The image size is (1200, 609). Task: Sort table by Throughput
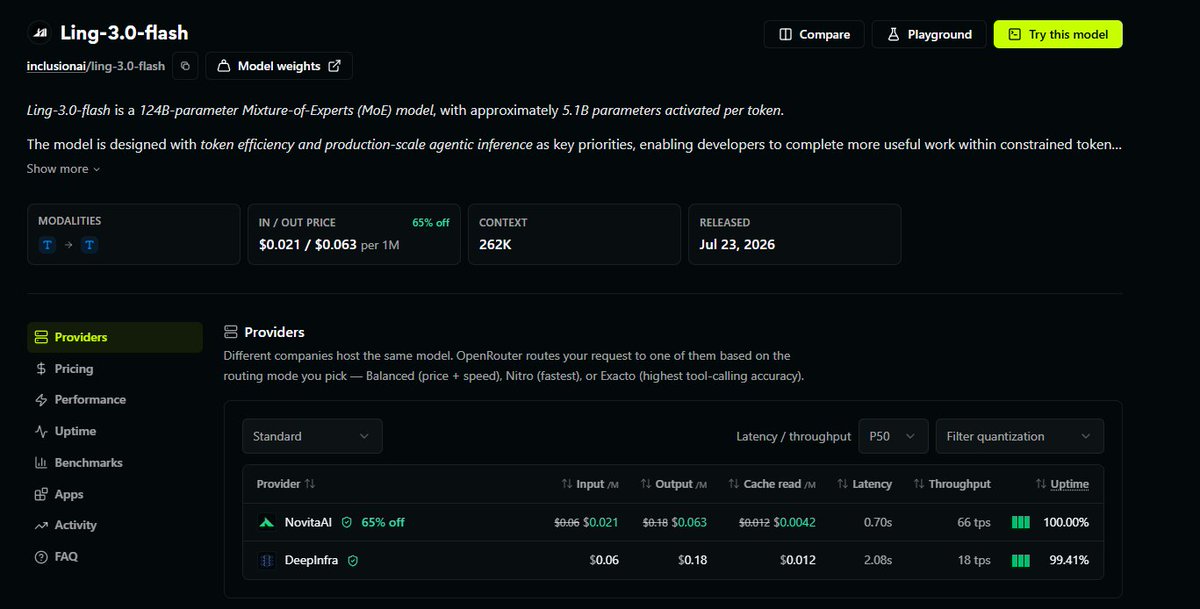952,484
